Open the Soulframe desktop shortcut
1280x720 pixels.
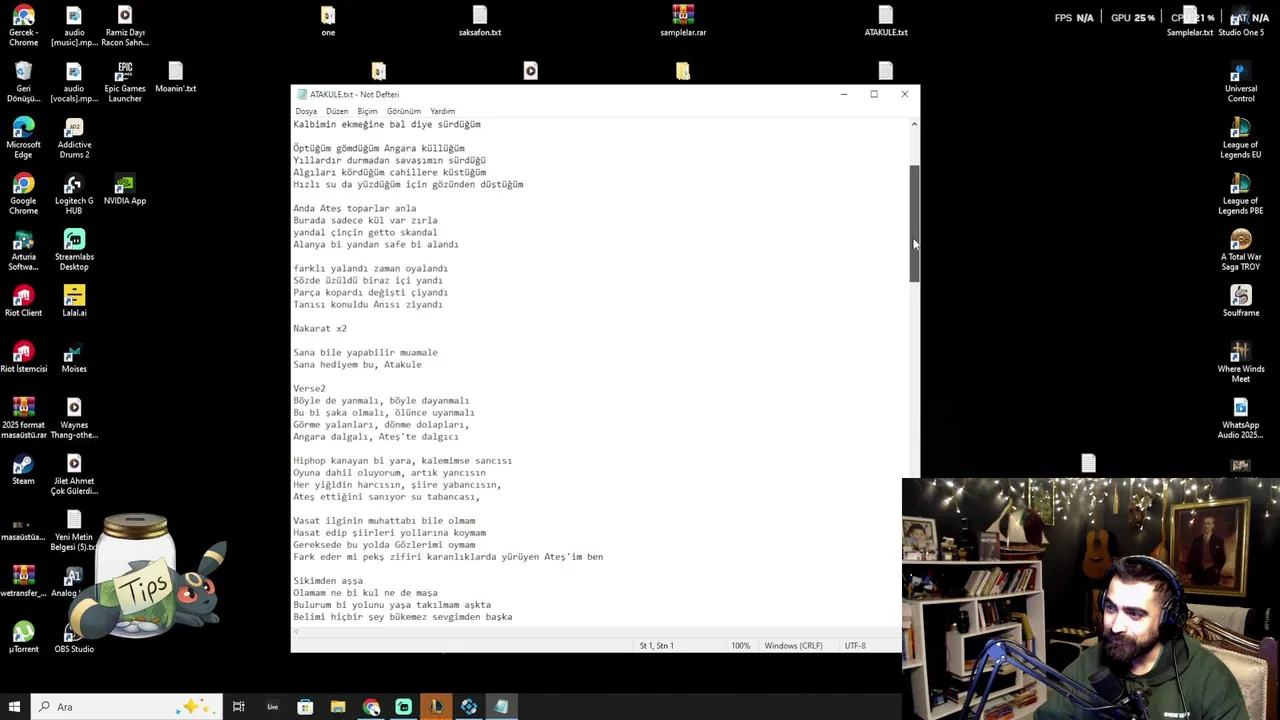pyautogui.click(x=1241, y=301)
